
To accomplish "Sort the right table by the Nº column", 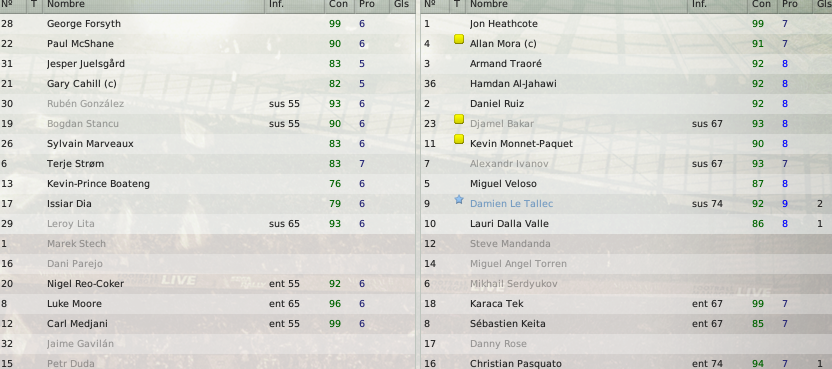I will 430,4.
